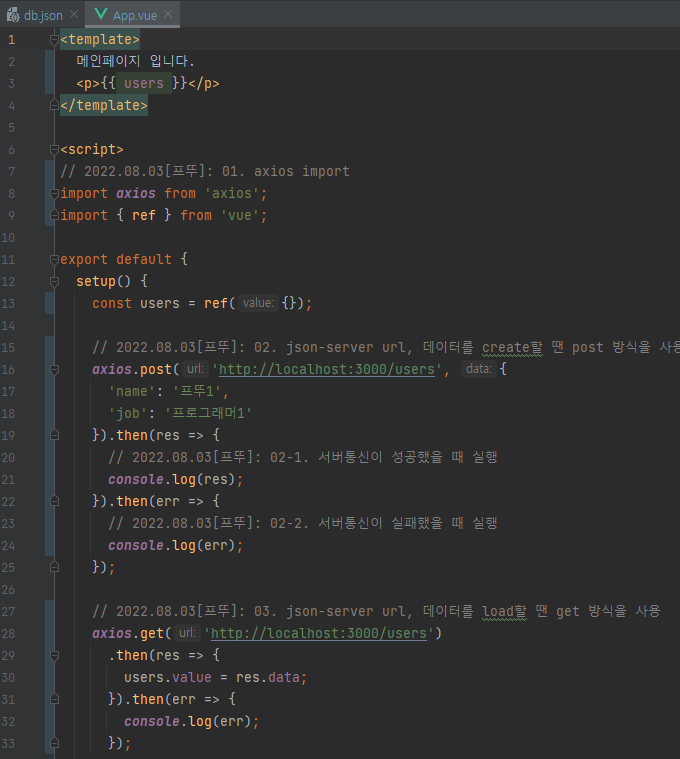
Task: Open the localhost:3000/users link in axios.get
Action: pos(319,633)
